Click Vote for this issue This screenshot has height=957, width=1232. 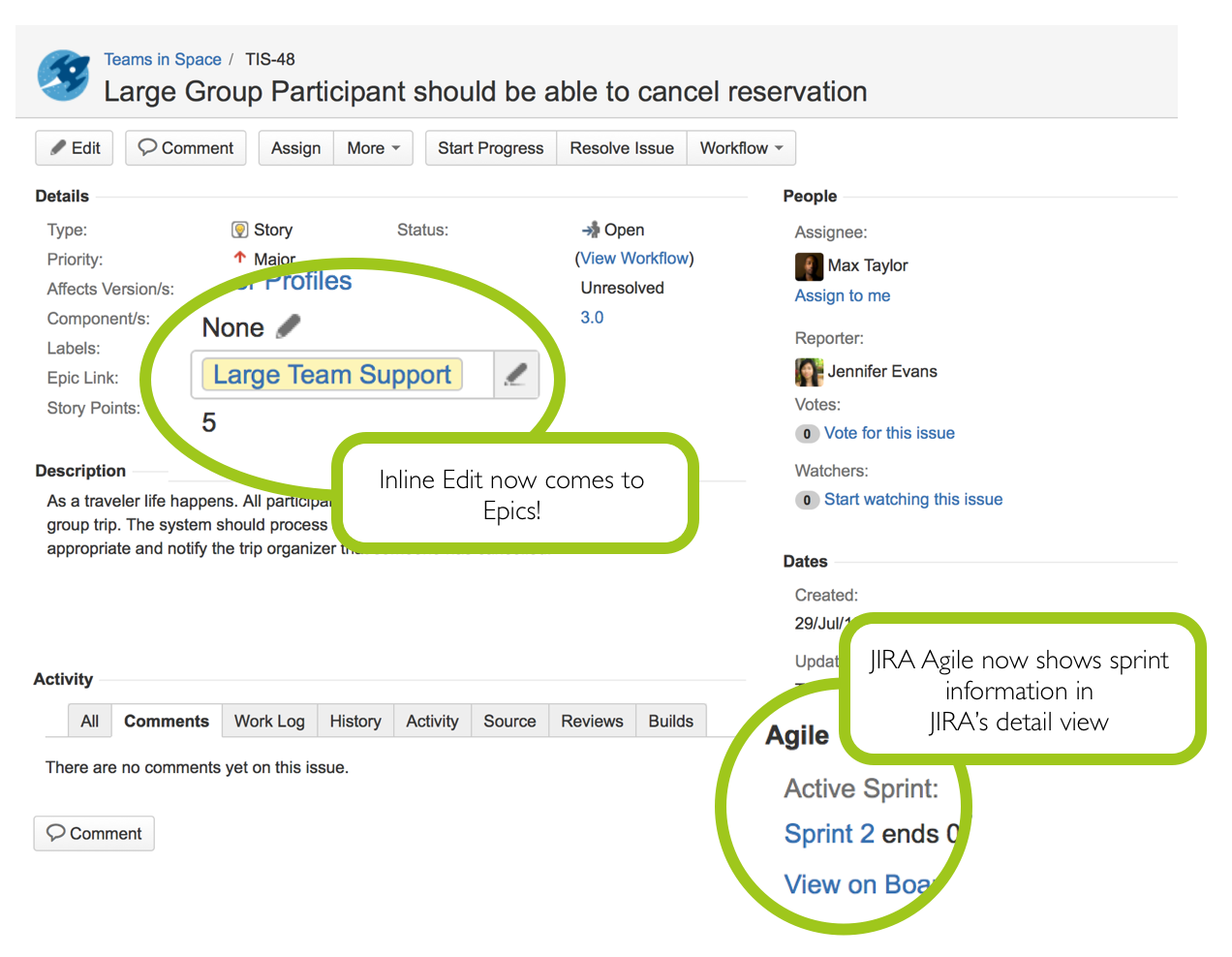(x=889, y=433)
